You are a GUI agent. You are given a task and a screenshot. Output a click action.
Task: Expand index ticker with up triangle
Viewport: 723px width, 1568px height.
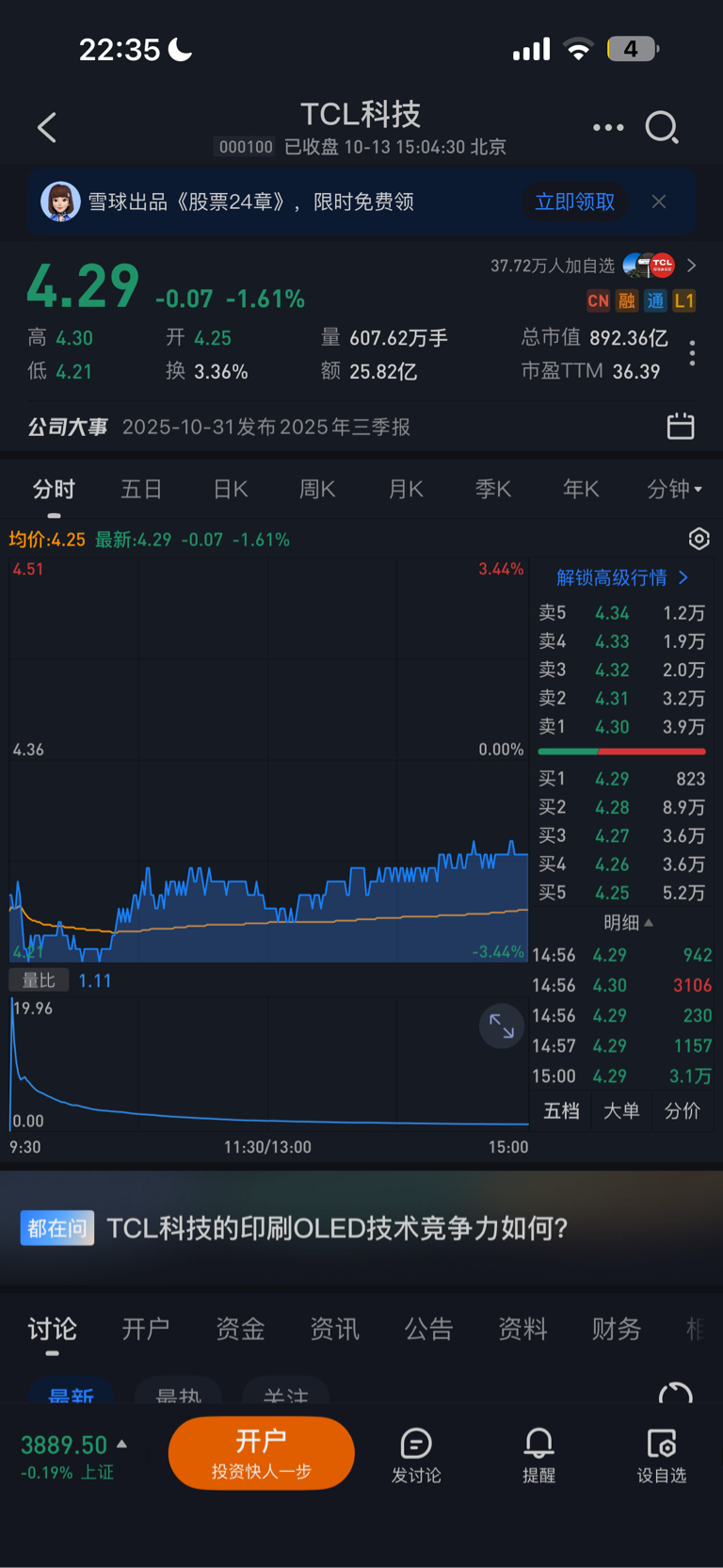(x=121, y=1444)
